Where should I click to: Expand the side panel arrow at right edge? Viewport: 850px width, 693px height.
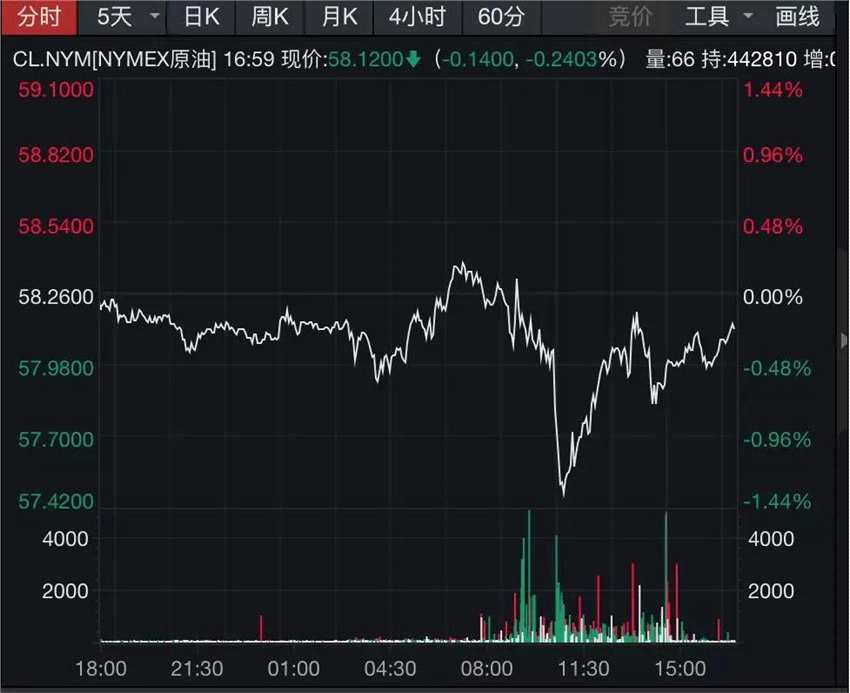(843, 341)
